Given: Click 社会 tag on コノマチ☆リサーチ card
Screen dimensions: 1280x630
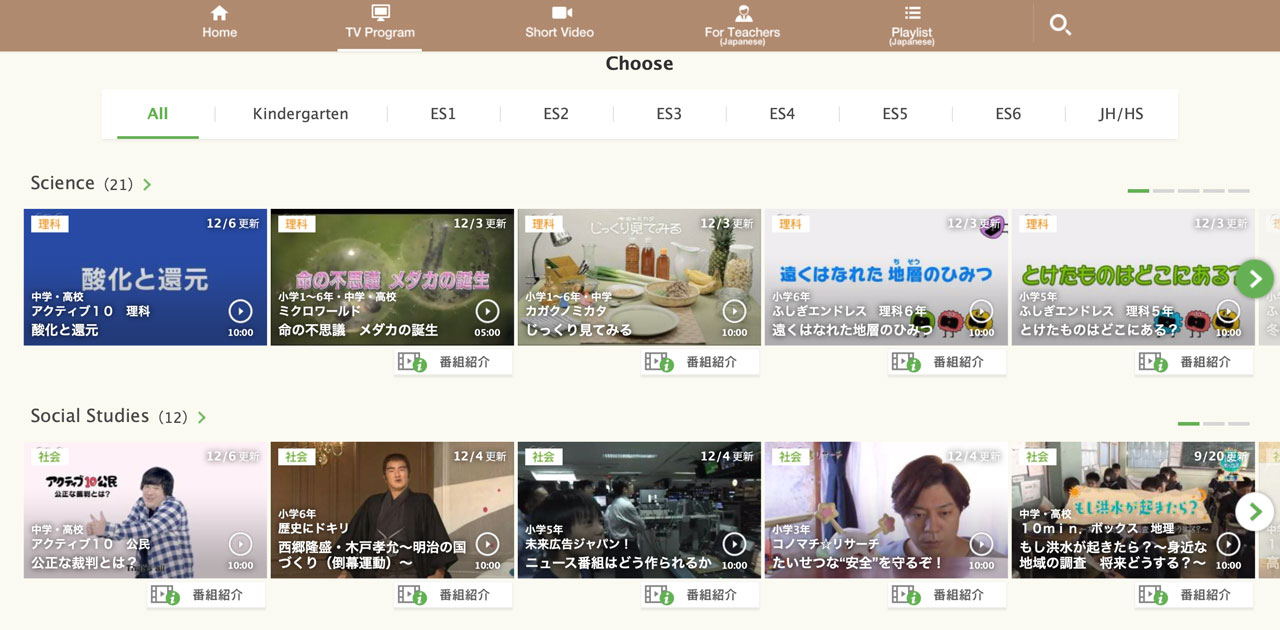Looking at the screenshot, I should pos(790,457).
